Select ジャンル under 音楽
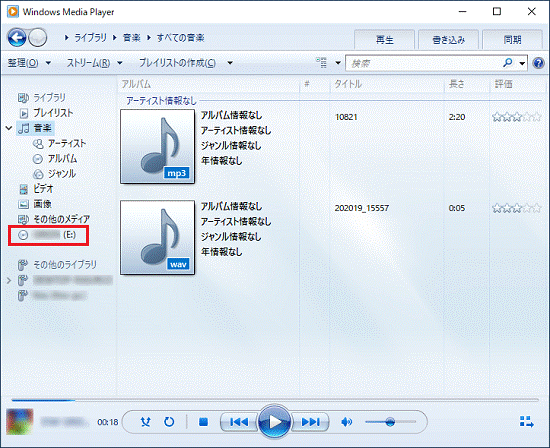550x448 pixels. 62,174
